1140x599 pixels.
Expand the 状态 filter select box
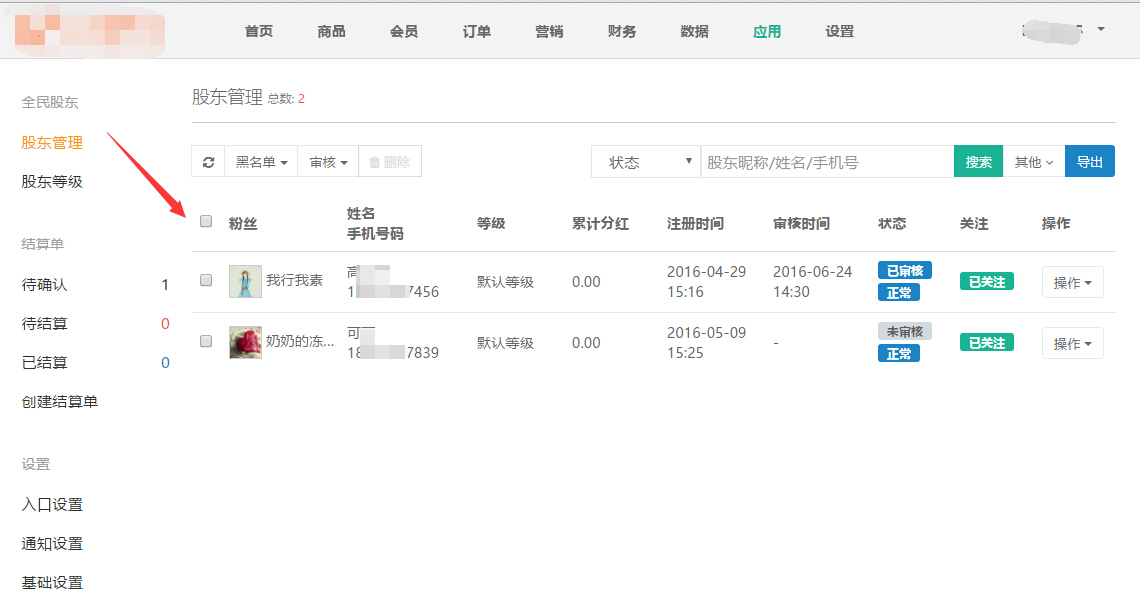(646, 162)
